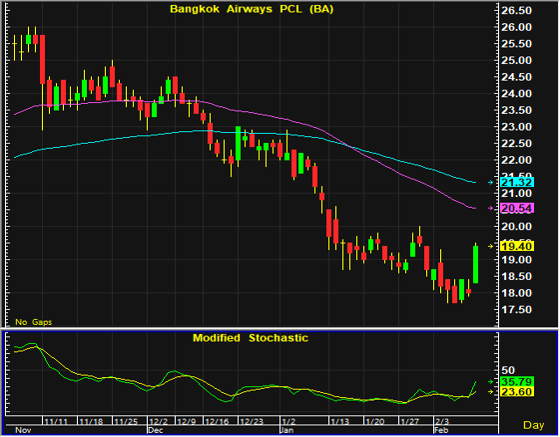Click the arrow marker beside 20.54
Image resolution: width=560 pixels, height=437 pixels.
(x=491, y=208)
